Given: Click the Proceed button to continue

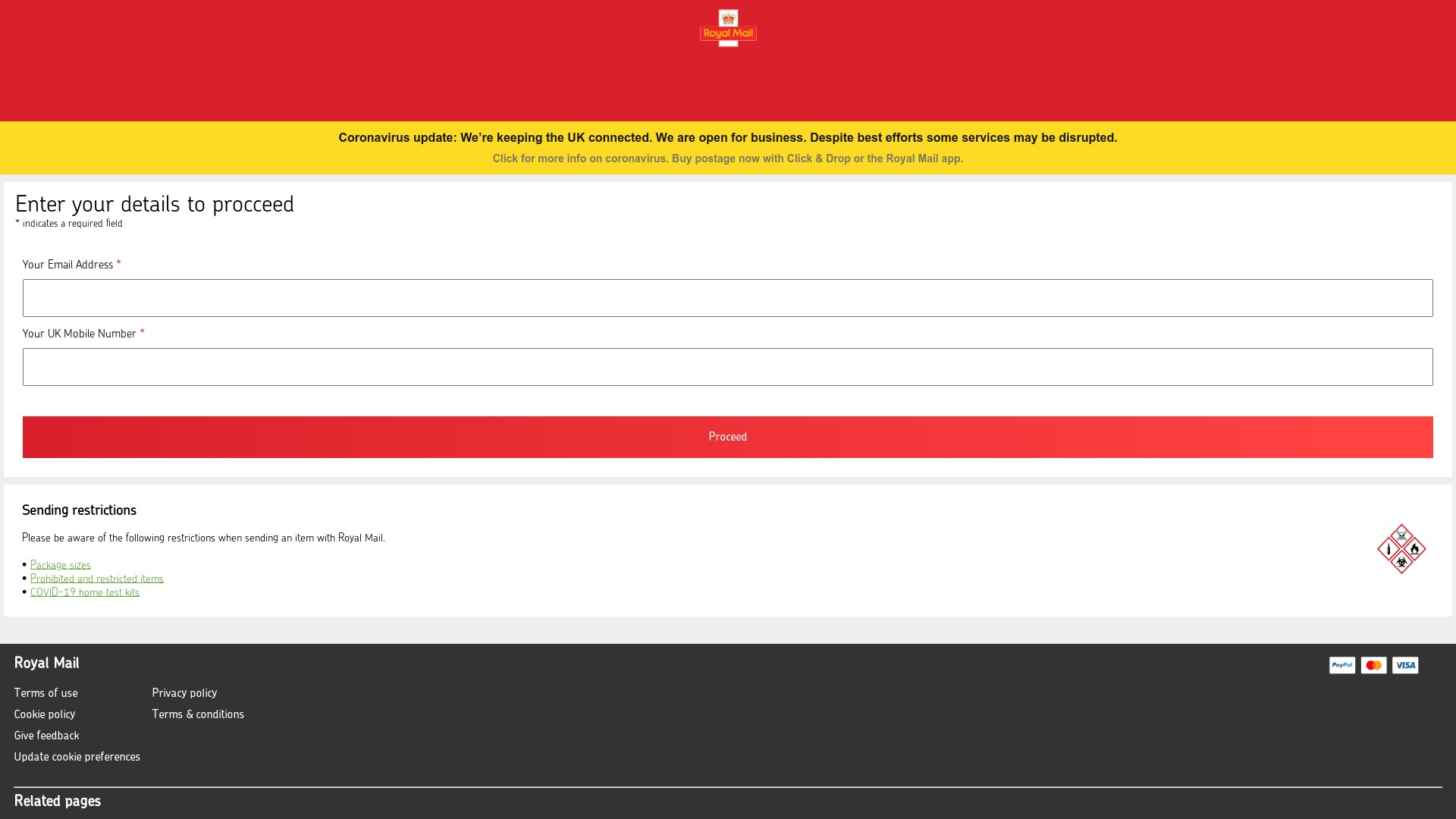Looking at the screenshot, I should (x=728, y=436).
